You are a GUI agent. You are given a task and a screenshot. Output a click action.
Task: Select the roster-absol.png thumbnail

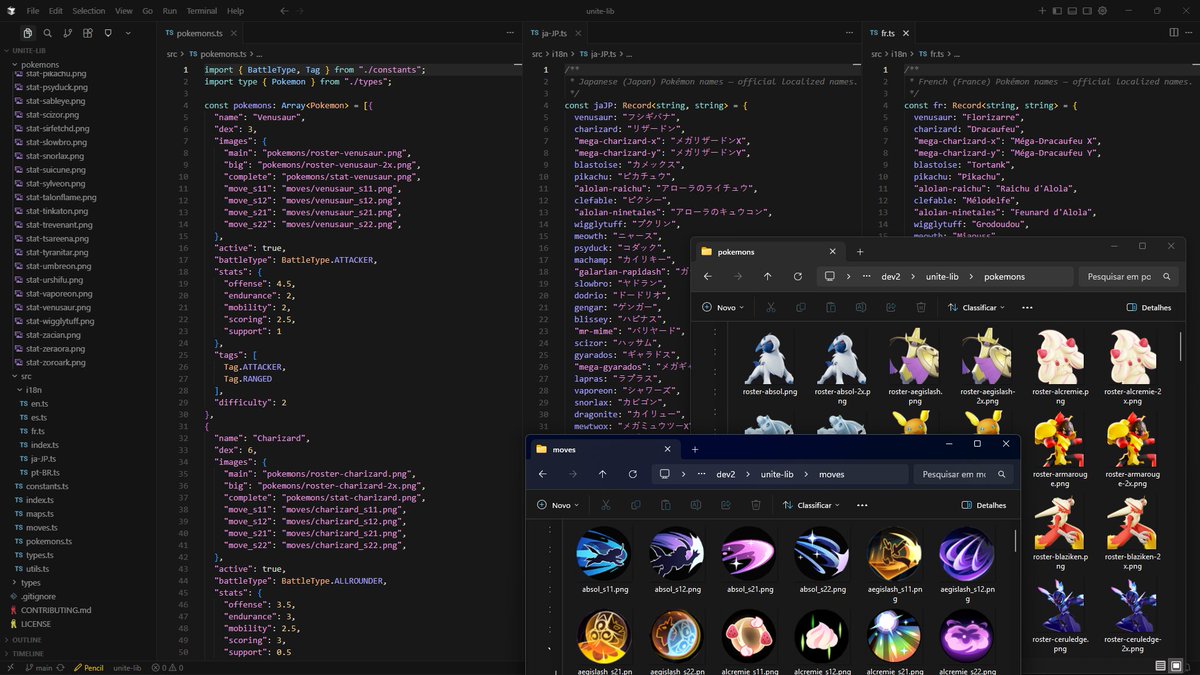tap(770, 360)
